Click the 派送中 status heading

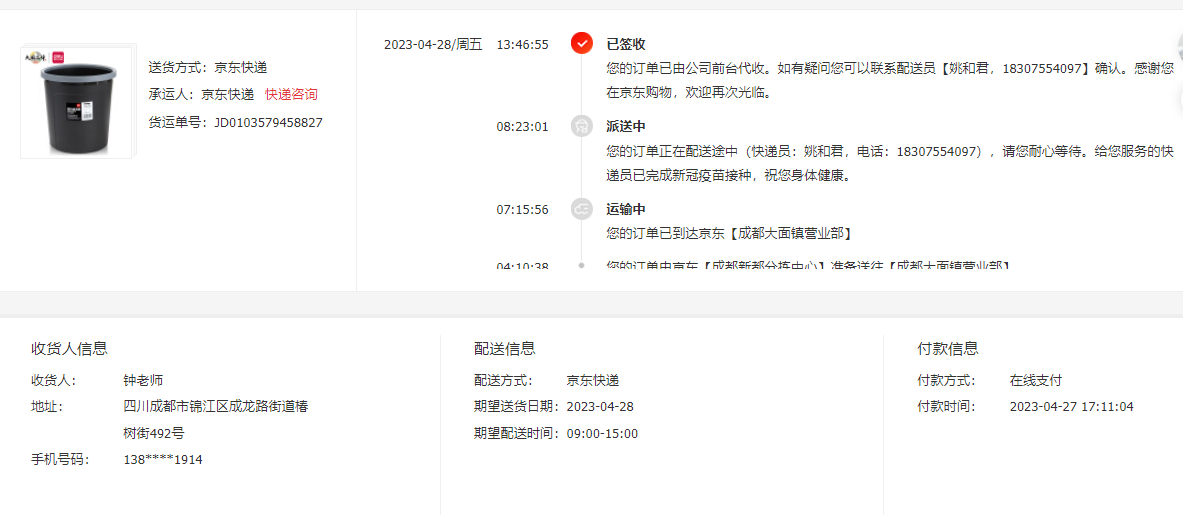(626, 127)
